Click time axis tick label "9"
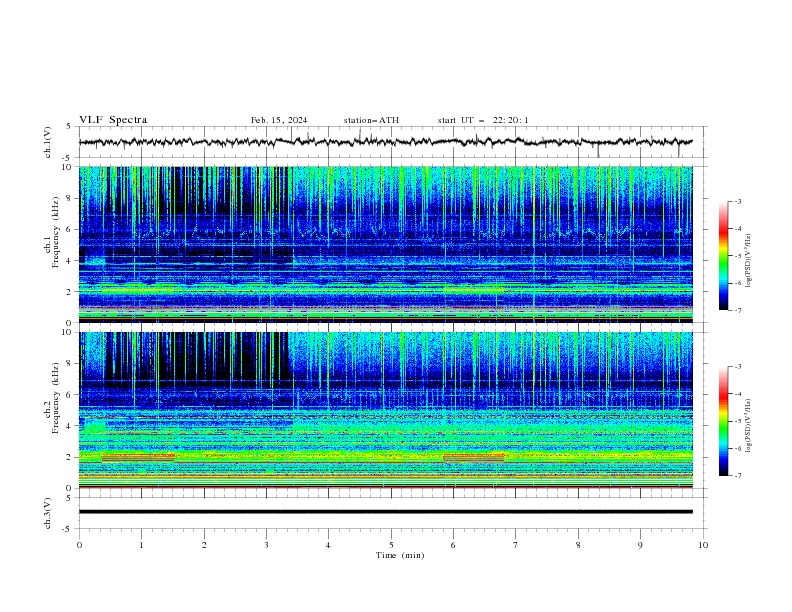 [x=640, y=545]
